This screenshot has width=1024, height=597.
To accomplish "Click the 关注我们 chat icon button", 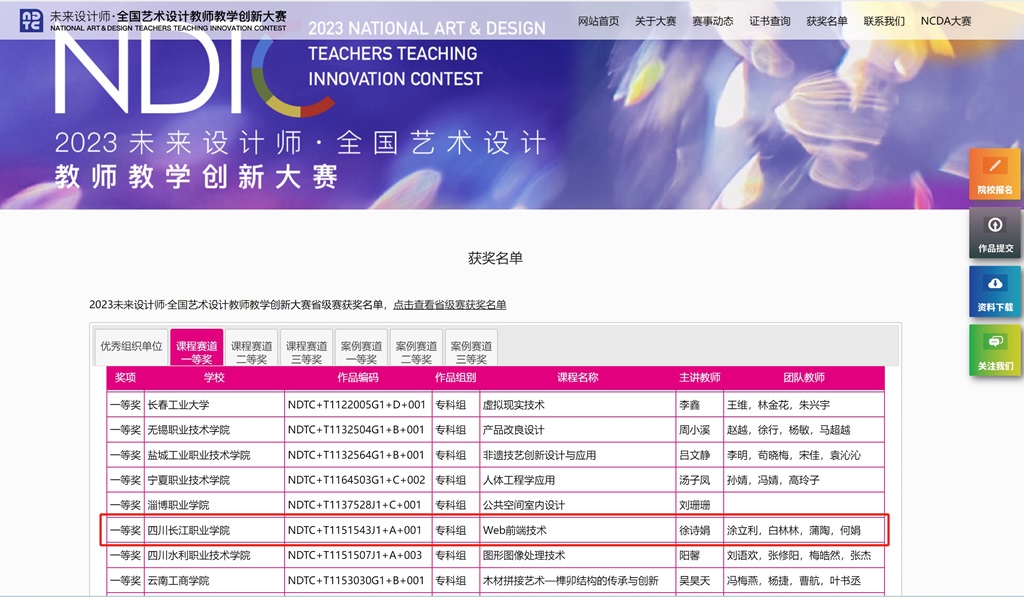I will click(x=995, y=350).
